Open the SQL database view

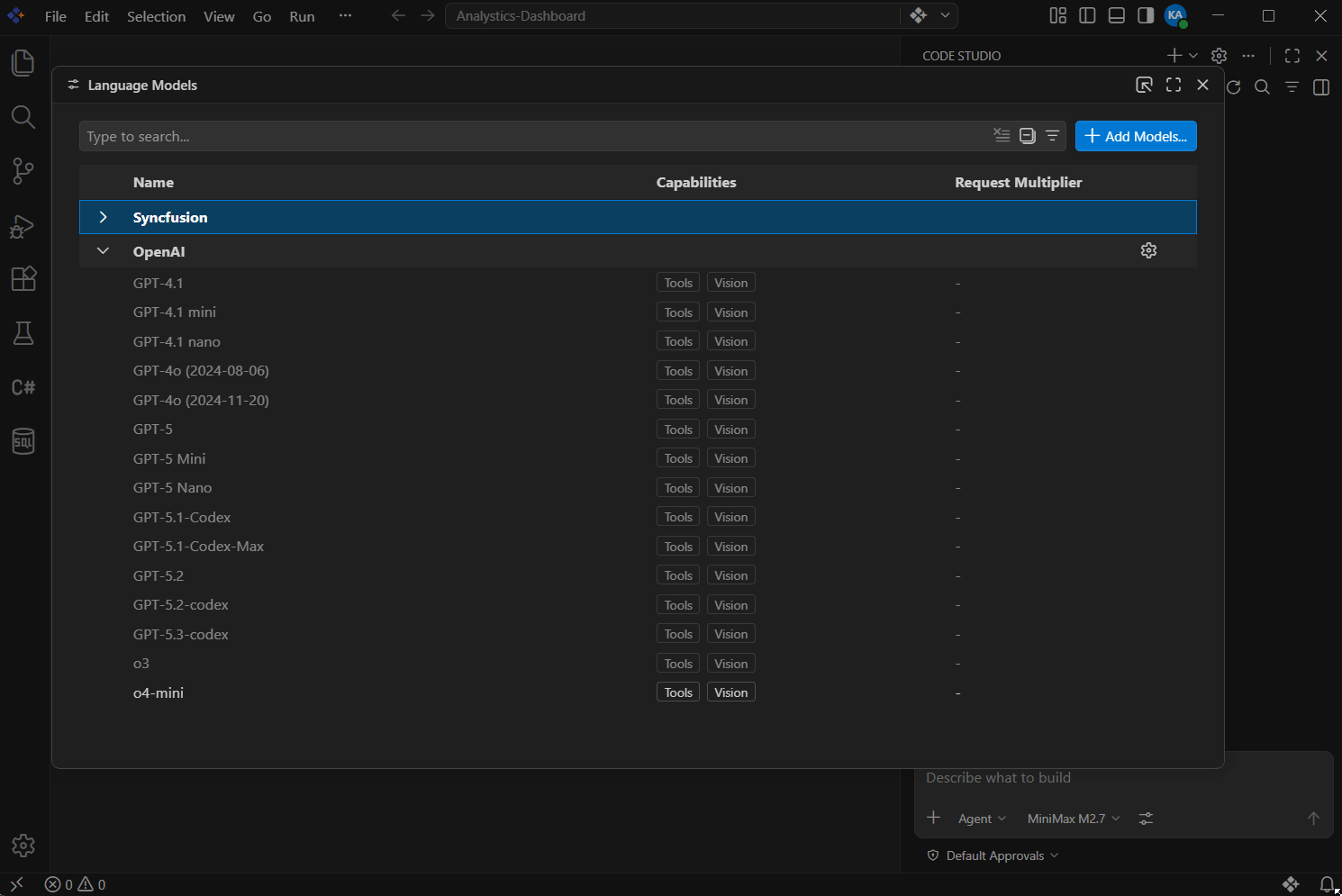(23, 441)
